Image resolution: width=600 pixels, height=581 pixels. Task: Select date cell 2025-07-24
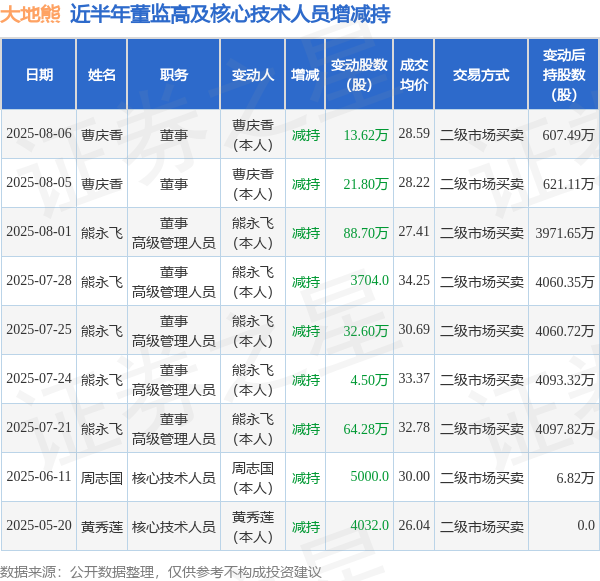tap(39, 379)
